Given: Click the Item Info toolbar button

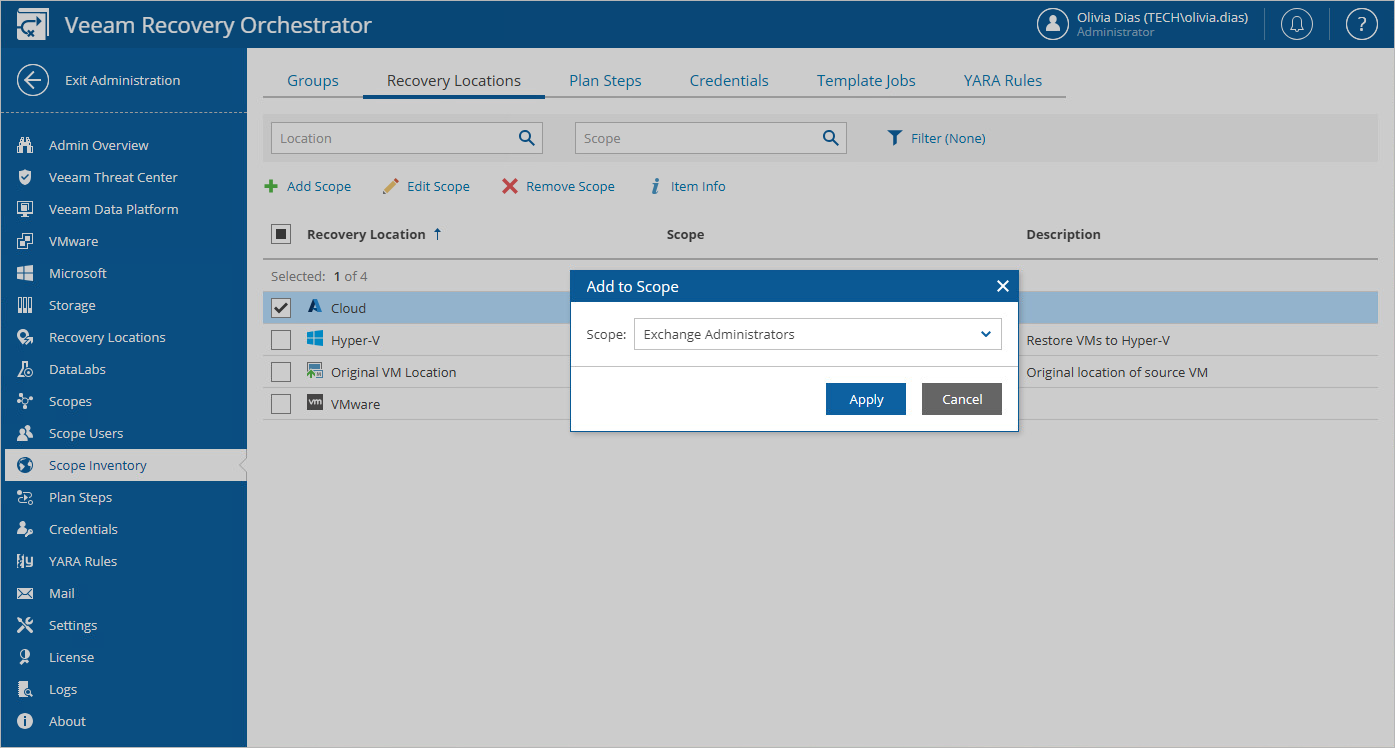Looking at the screenshot, I should click(687, 186).
